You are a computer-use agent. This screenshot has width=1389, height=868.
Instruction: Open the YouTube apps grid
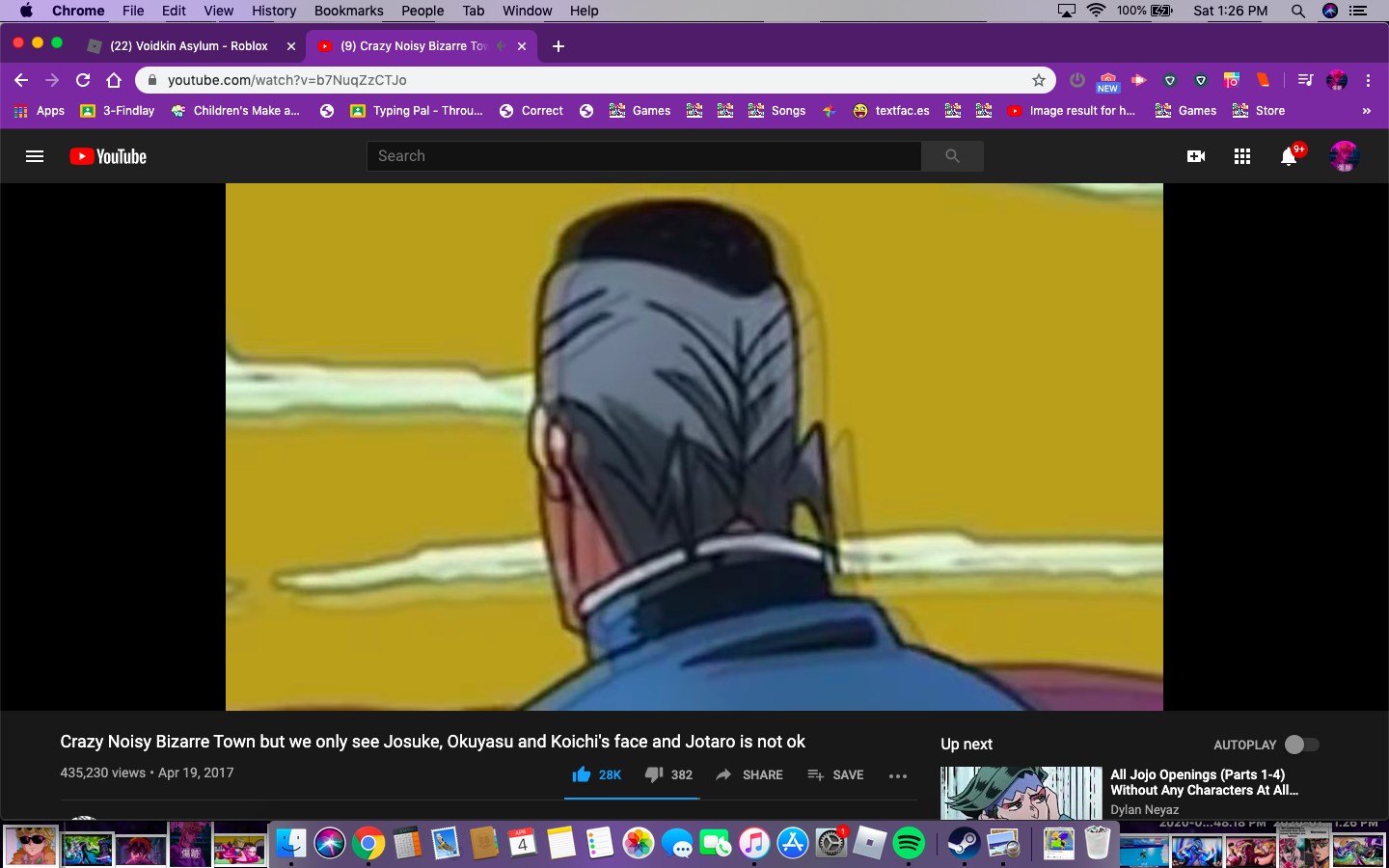tap(1242, 156)
